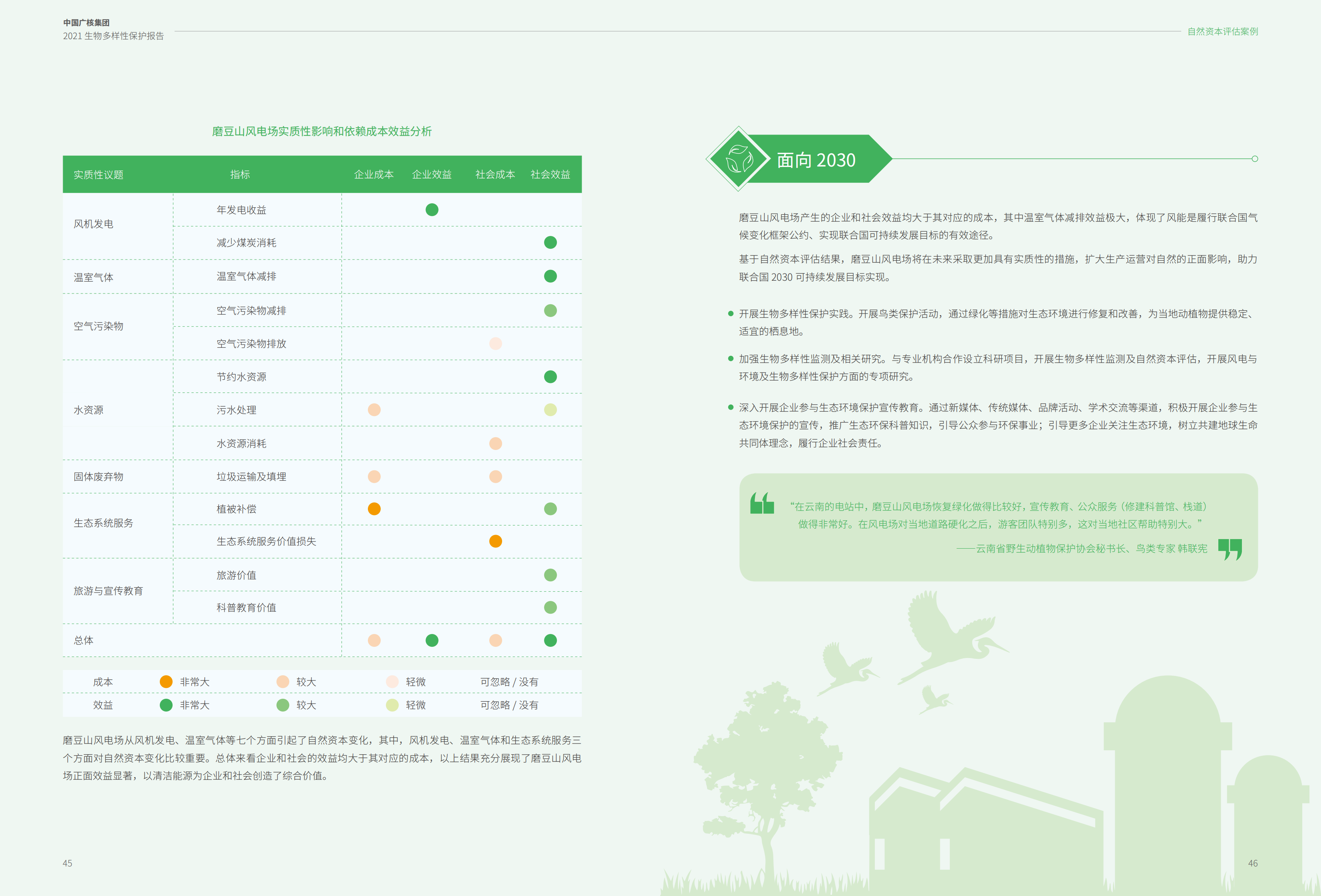Viewport: 1321px width, 896px height.
Task: Click the orange 非常大 cost legend swatch
Action: (x=166, y=682)
